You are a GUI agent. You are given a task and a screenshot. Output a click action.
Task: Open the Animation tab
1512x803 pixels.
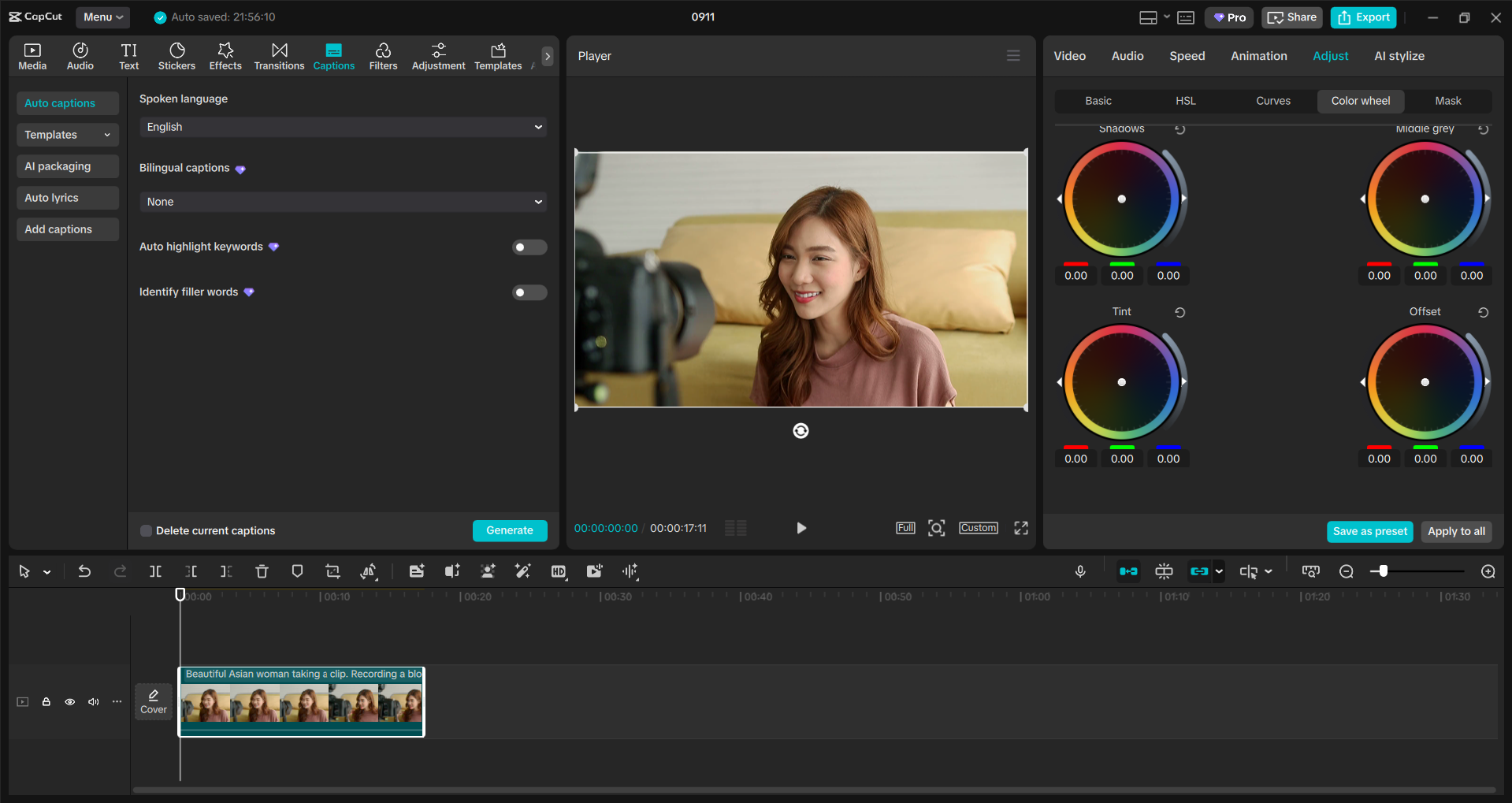1258,55
